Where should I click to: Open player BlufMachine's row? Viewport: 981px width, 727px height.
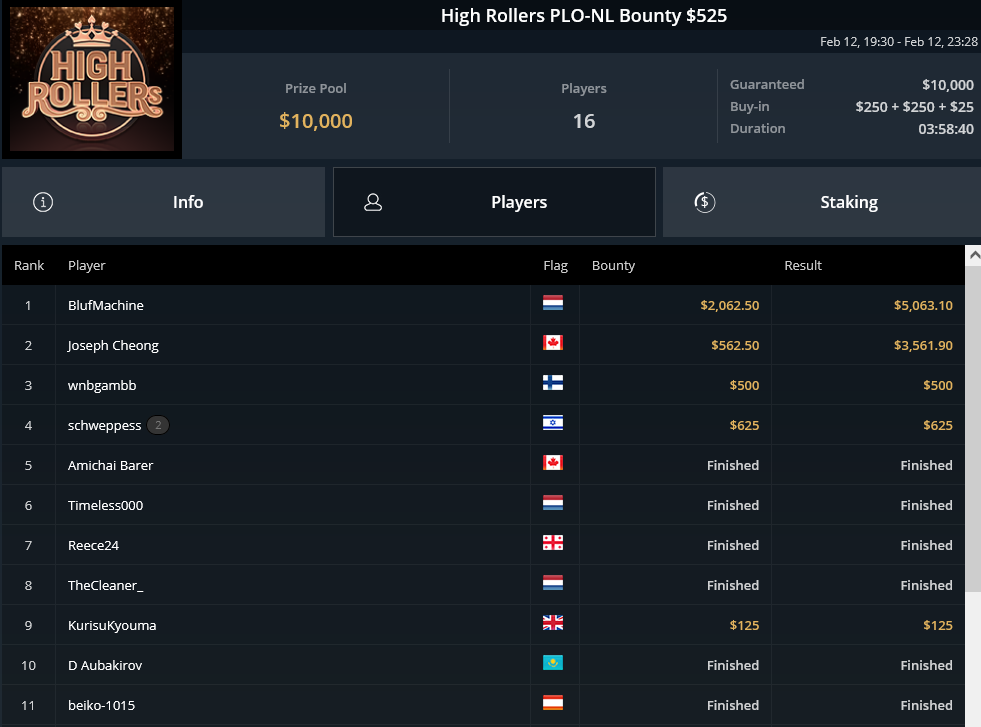pyautogui.click(x=483, y=305)
